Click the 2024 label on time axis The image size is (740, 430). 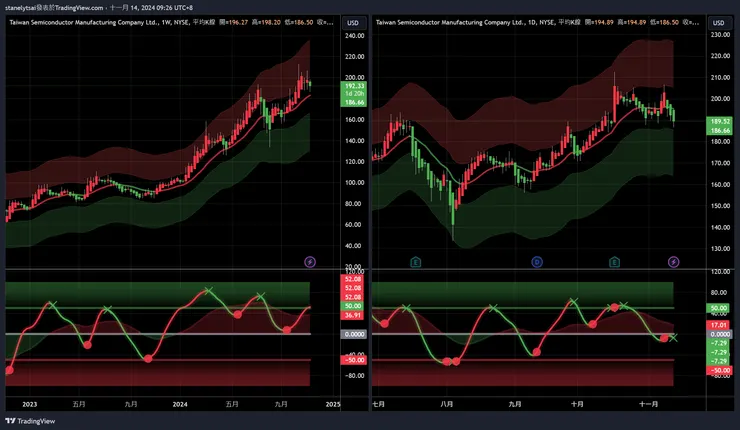[x=180, y=404]
